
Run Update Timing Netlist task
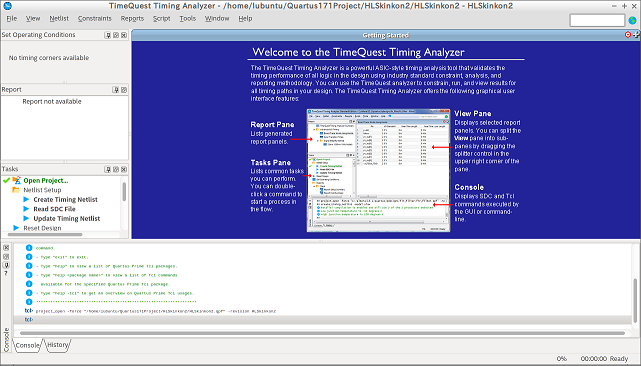point(67,218)
